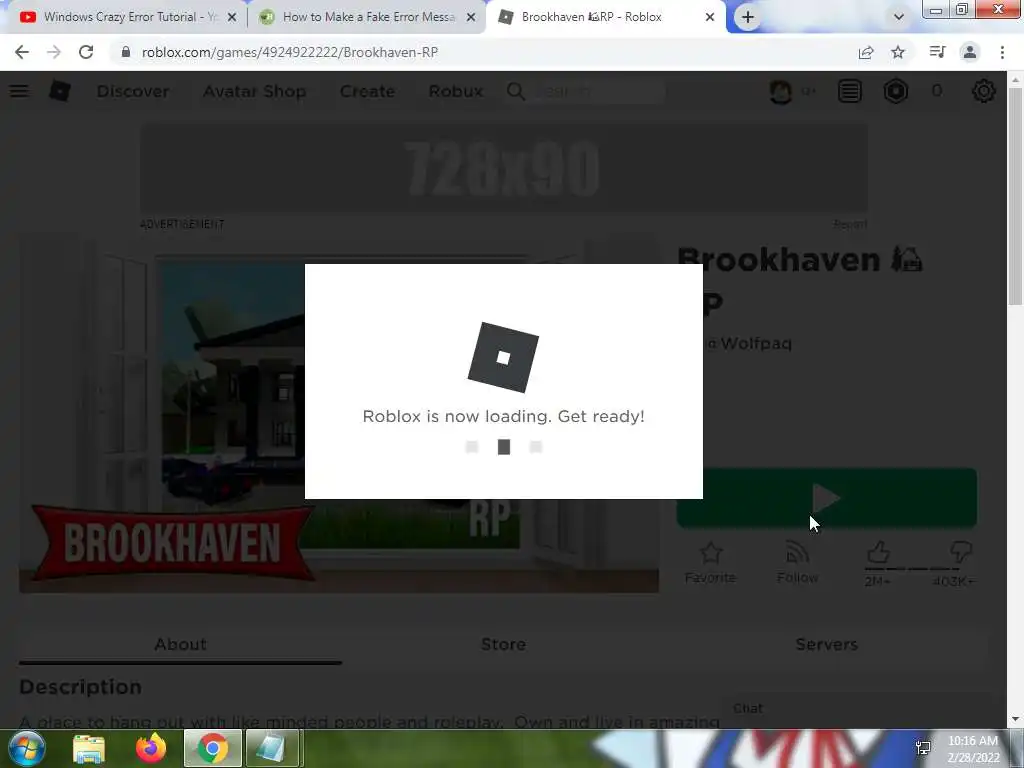Switch to the Store tab

pyautogui.click(x=504, y=645)
